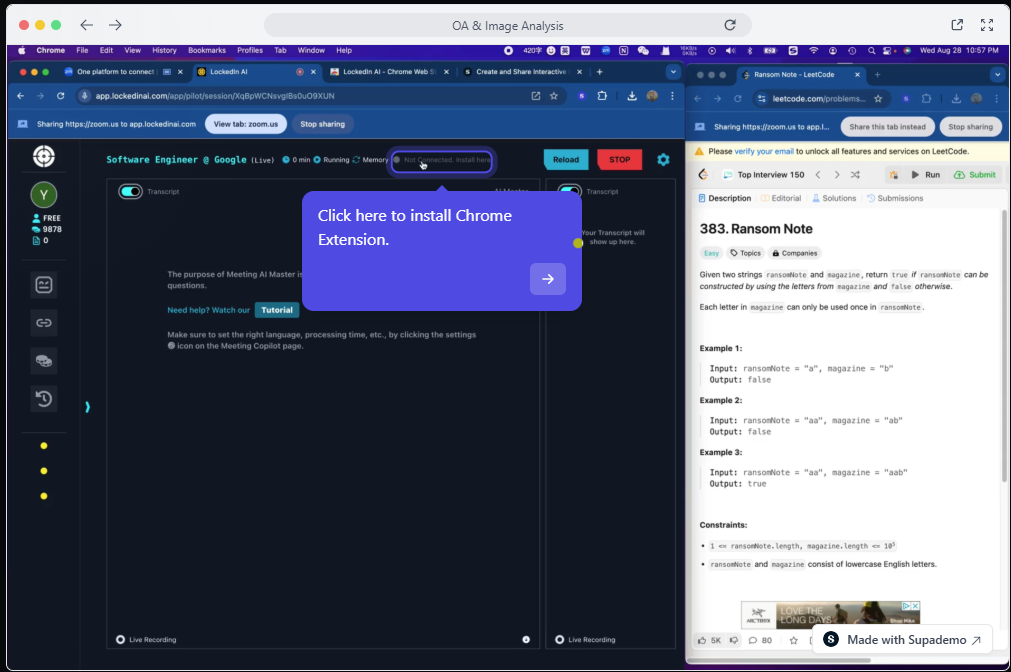Submit the LeetCode solution
Screen dimensions: 1011x672
point(975,175)
